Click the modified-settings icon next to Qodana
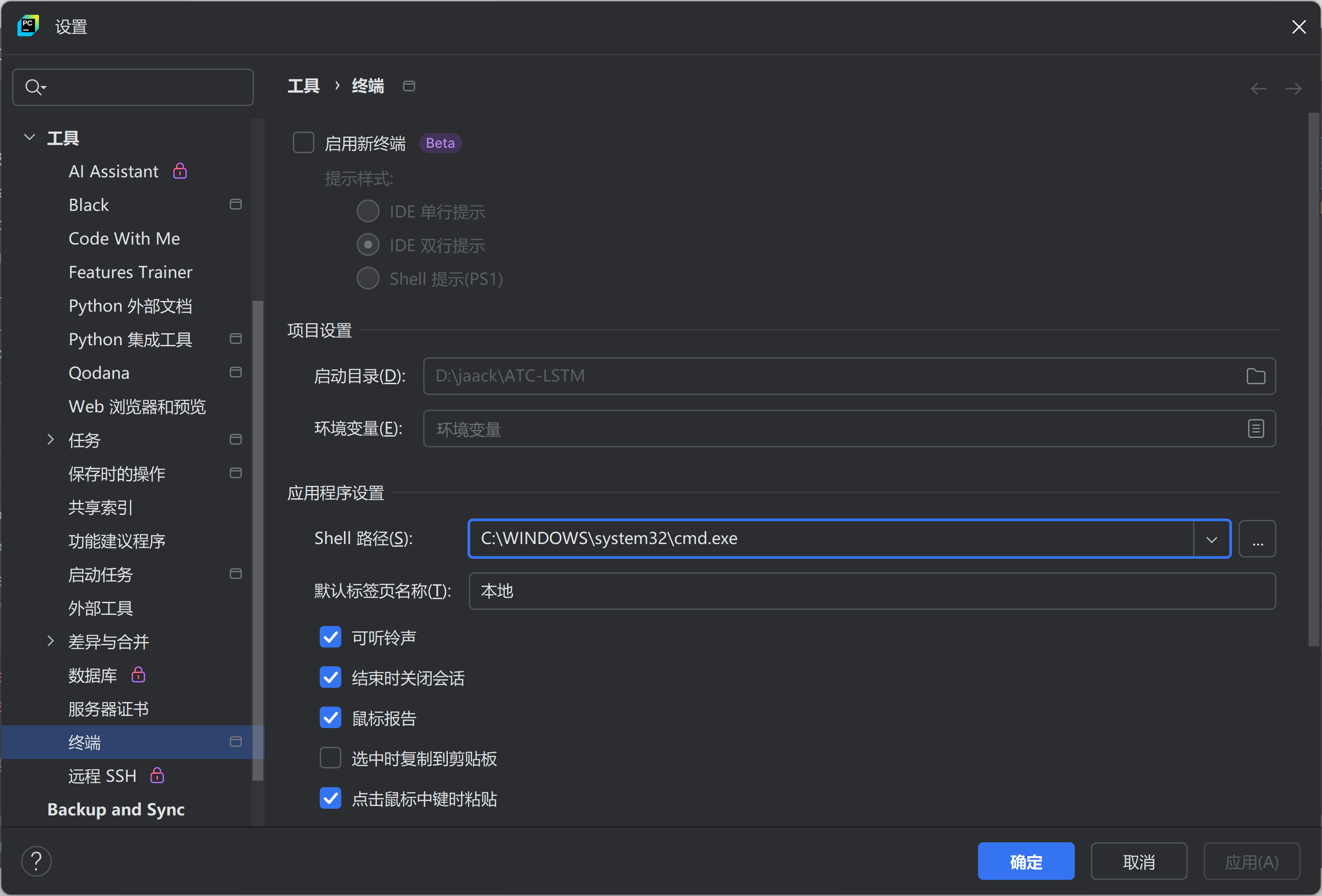 [236, 372]
